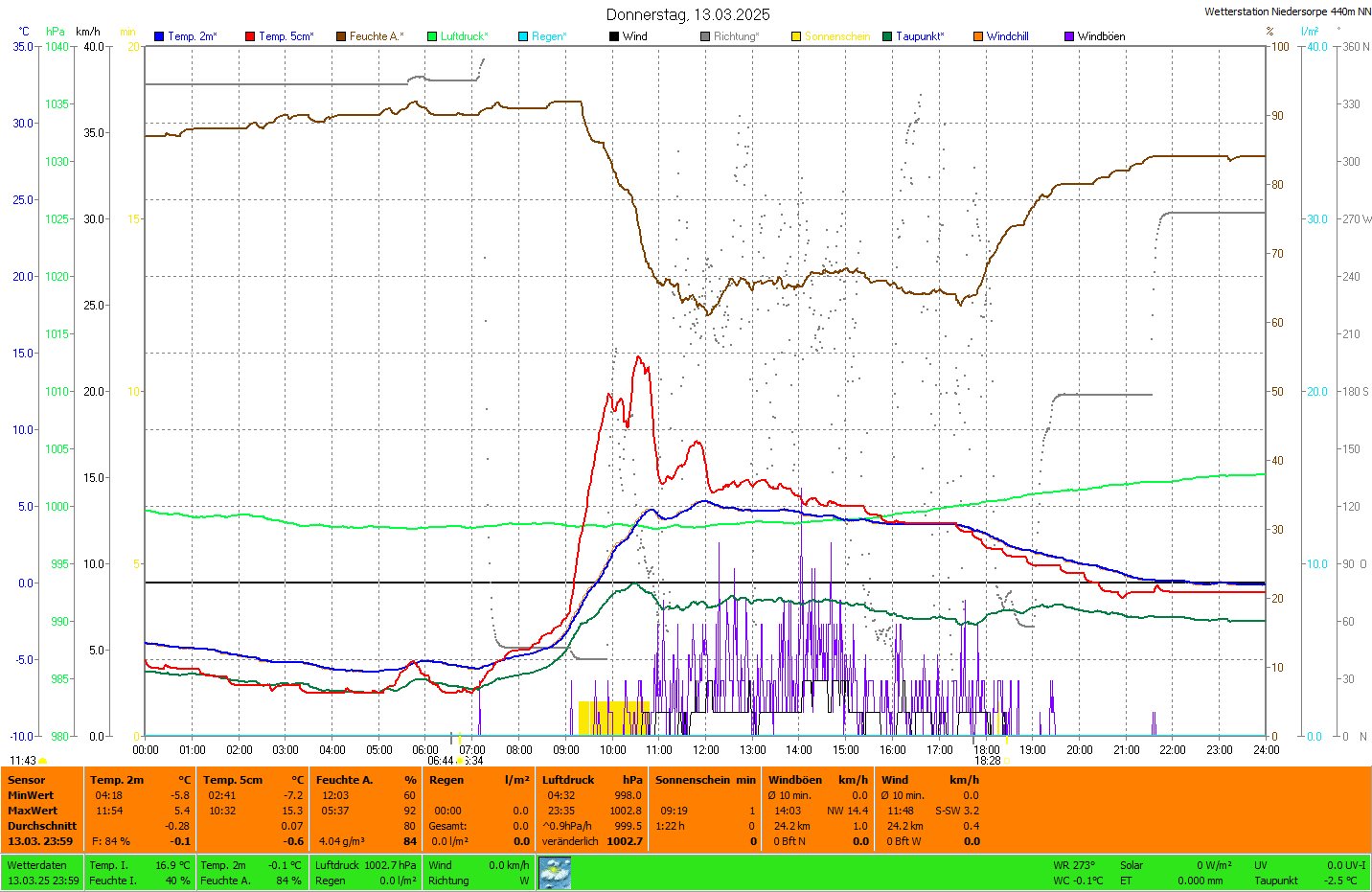Click the Donnerstag, 13.03.2025 chart title
The image size is (1372, 892).
click(688, 14)
